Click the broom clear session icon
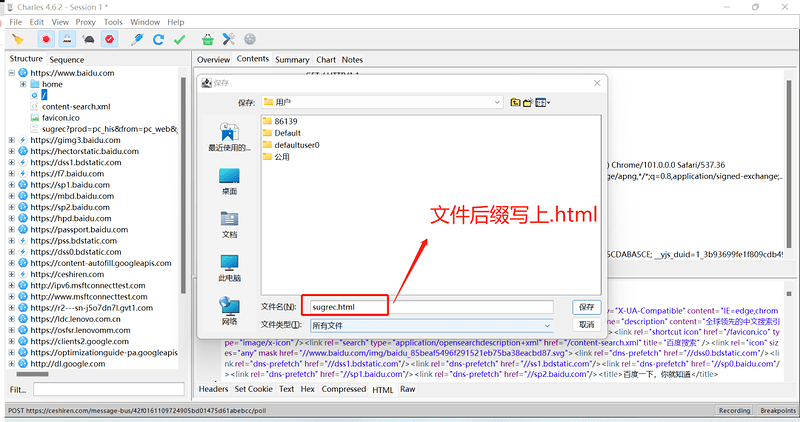 point(18,39)
